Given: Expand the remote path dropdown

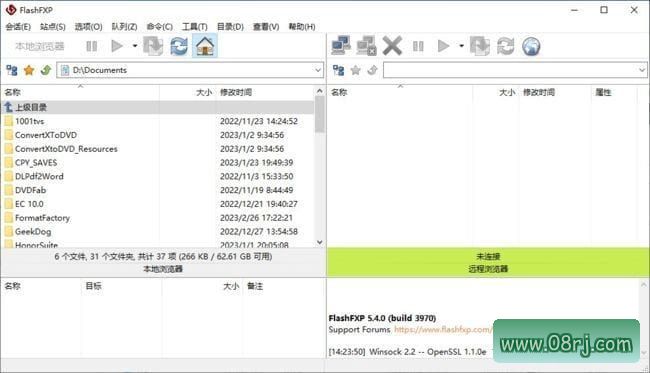Looking at the screenshot, I should coord(642,70).
